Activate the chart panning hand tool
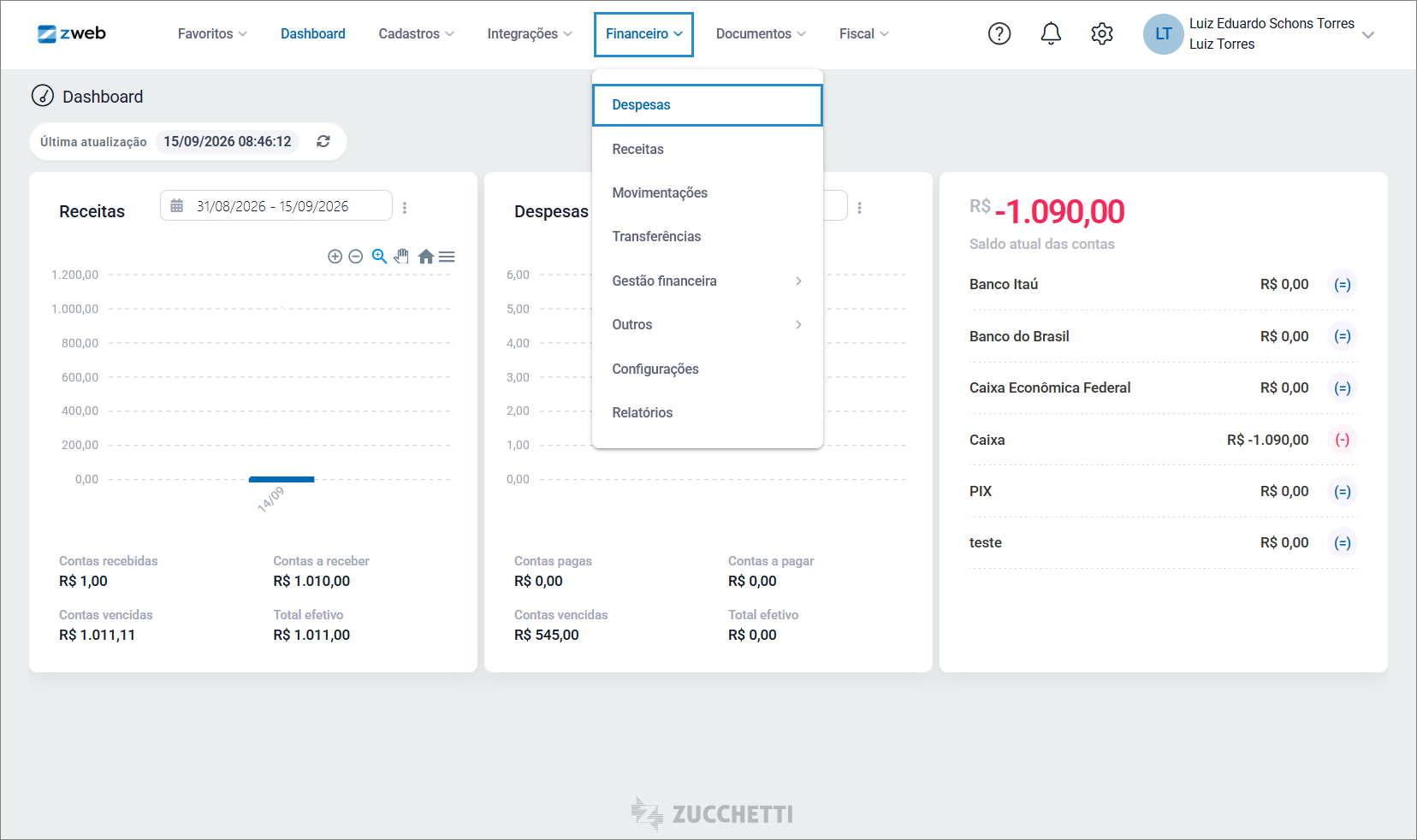1417x840 pixels. (x=402, y=257)
